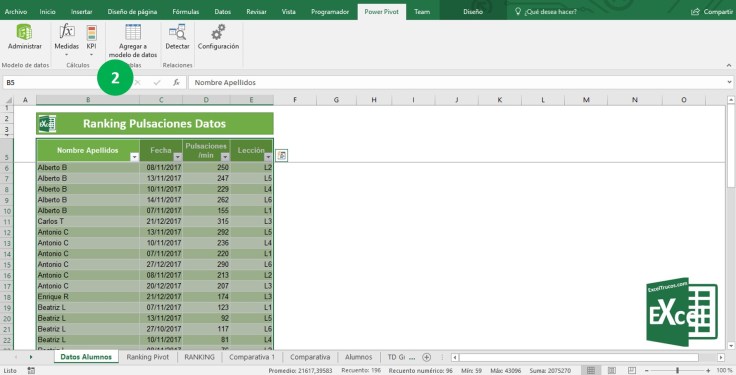
Task: Open the Archivo tab
Action: pyautogui.click(x=16, y=12)
